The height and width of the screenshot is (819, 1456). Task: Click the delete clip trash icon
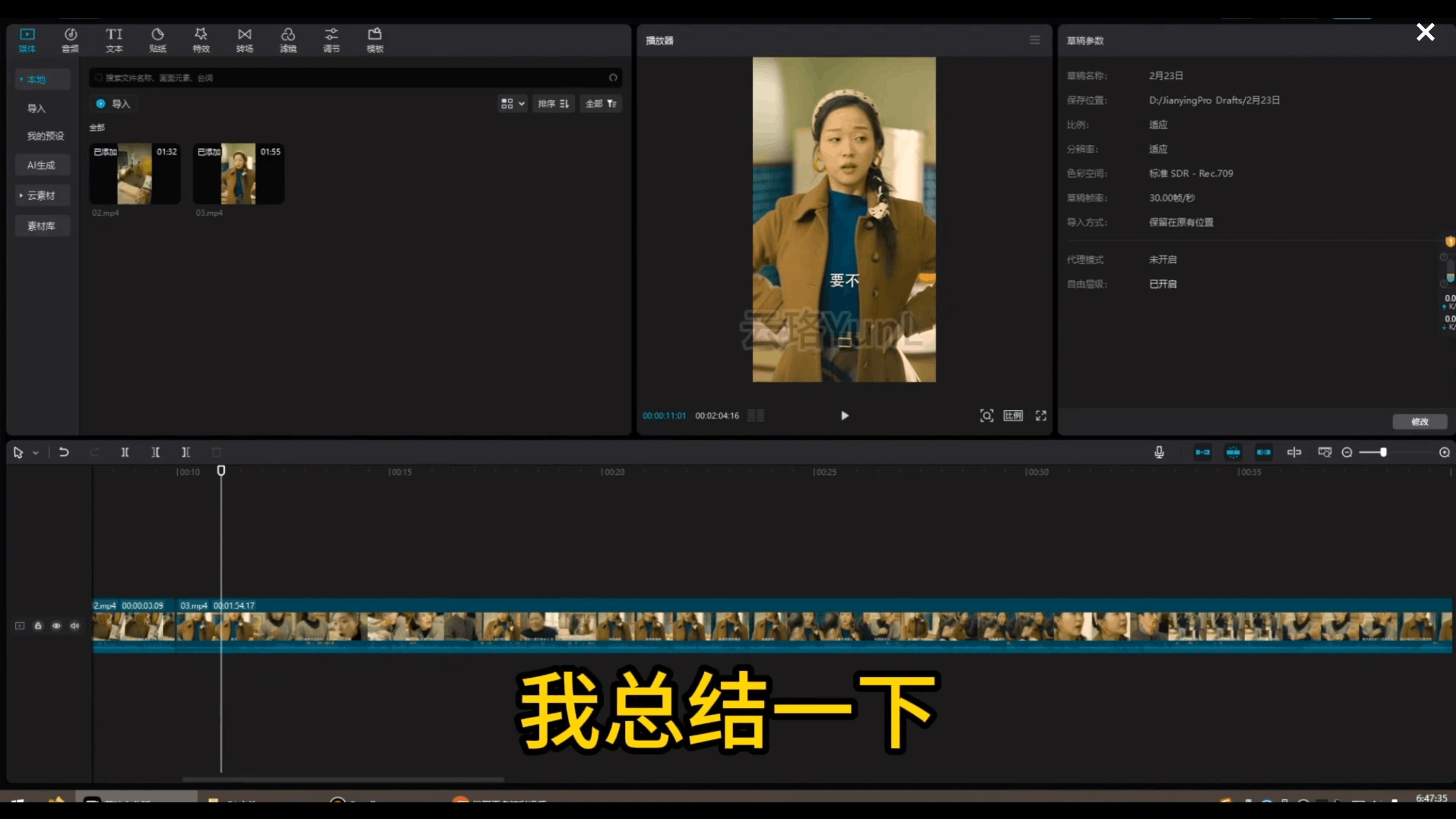click(216, 452)
